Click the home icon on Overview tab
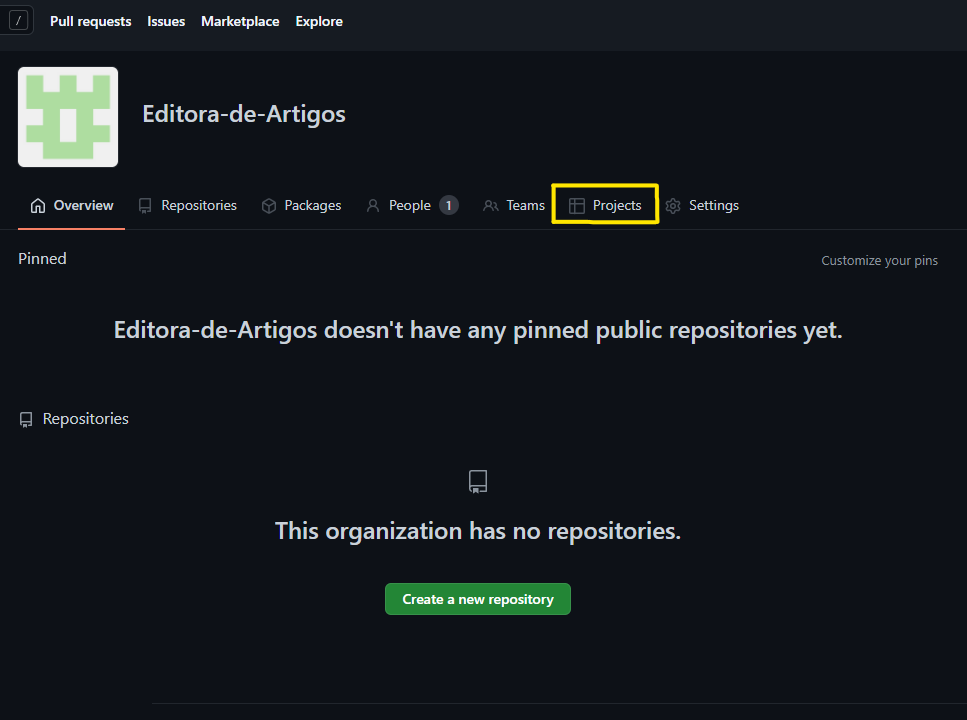The width and height of the screenshot is (967, 720). click(38, 205)
